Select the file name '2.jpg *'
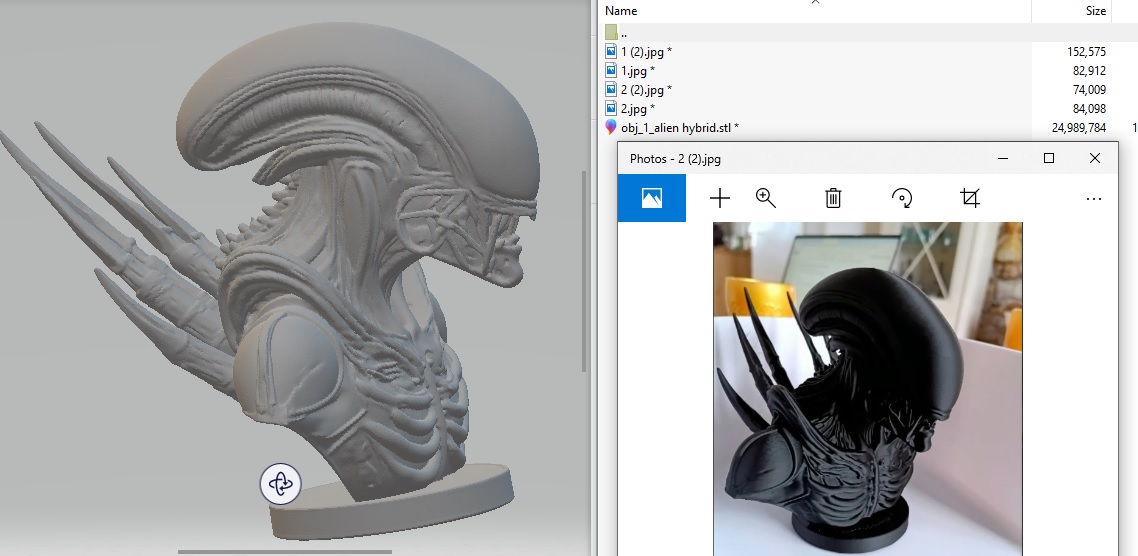 click(x=639, y=109)
